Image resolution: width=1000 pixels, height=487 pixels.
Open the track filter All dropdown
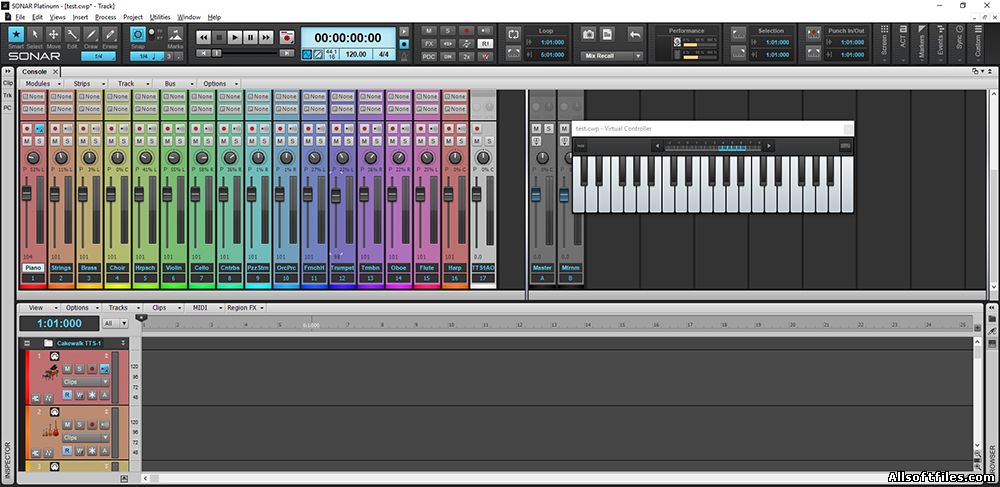(115, 324)
